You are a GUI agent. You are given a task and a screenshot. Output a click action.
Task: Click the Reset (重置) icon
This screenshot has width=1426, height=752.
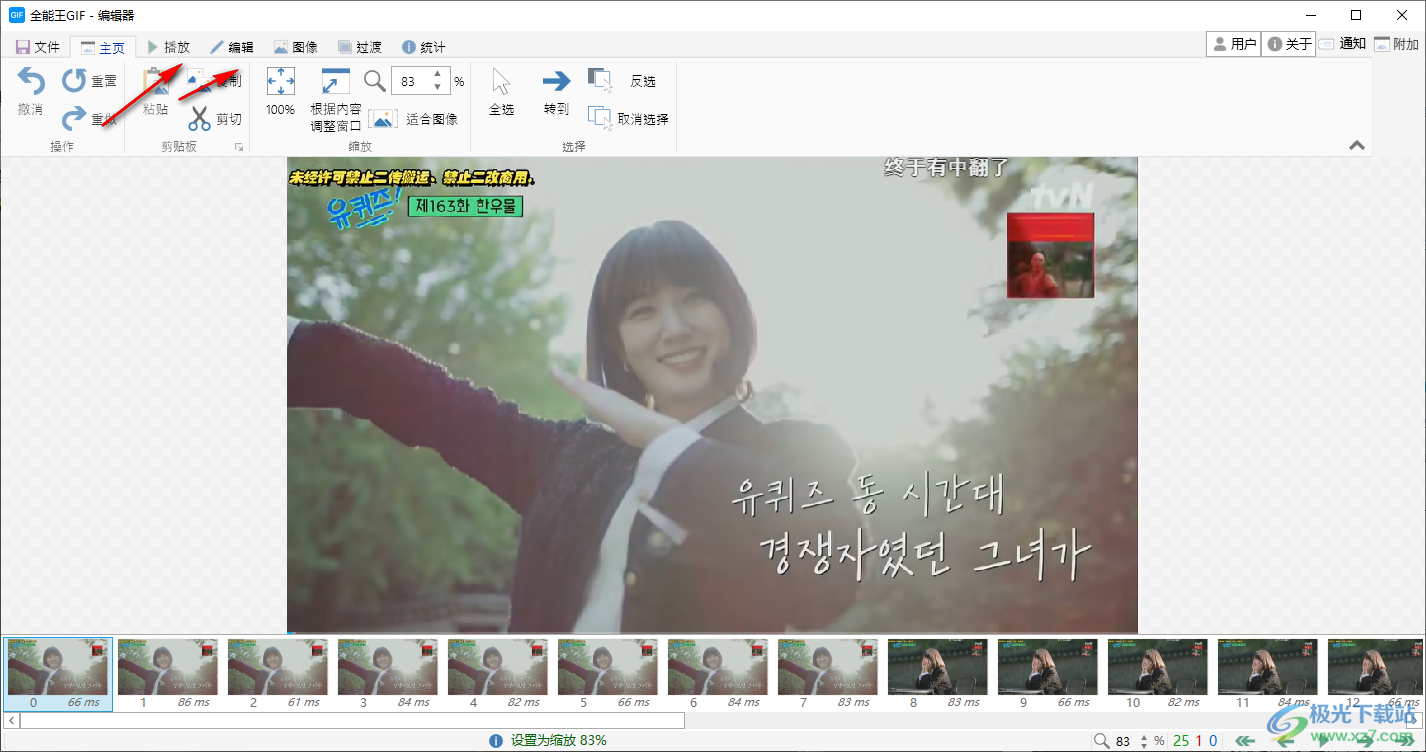click(x=75, y=80)
